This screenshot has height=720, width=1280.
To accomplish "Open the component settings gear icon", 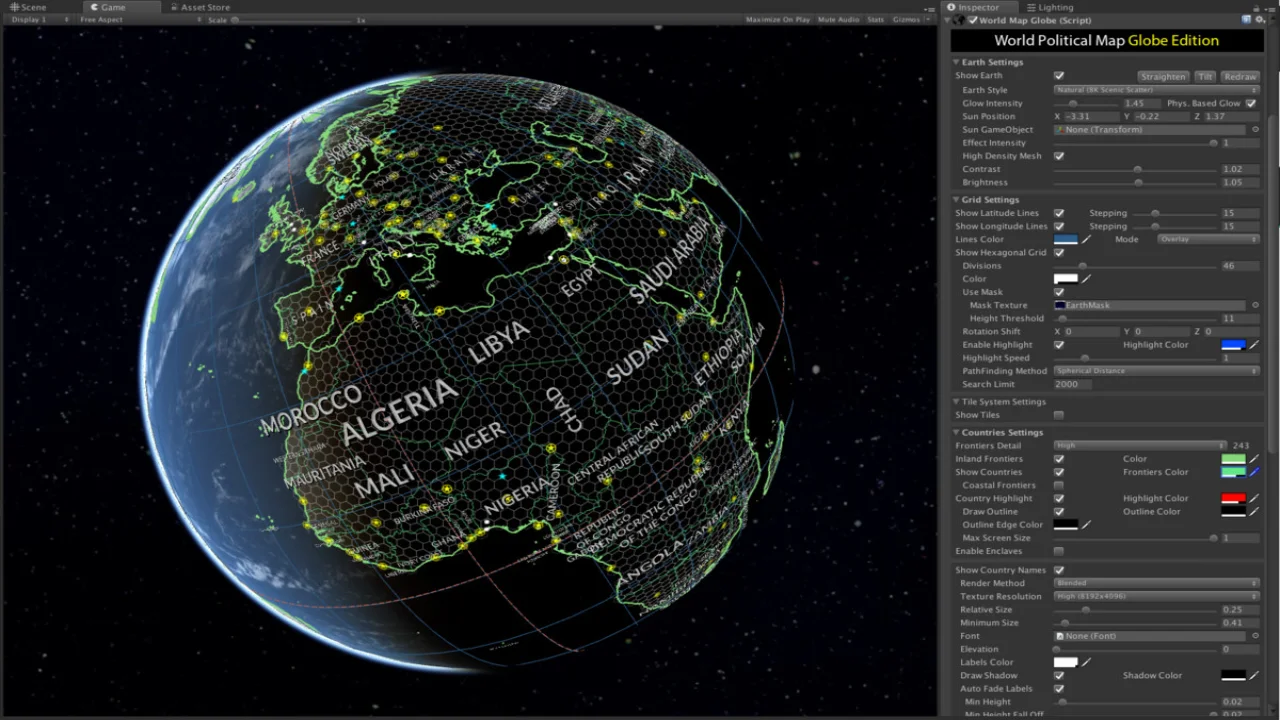I will 1259,20.
